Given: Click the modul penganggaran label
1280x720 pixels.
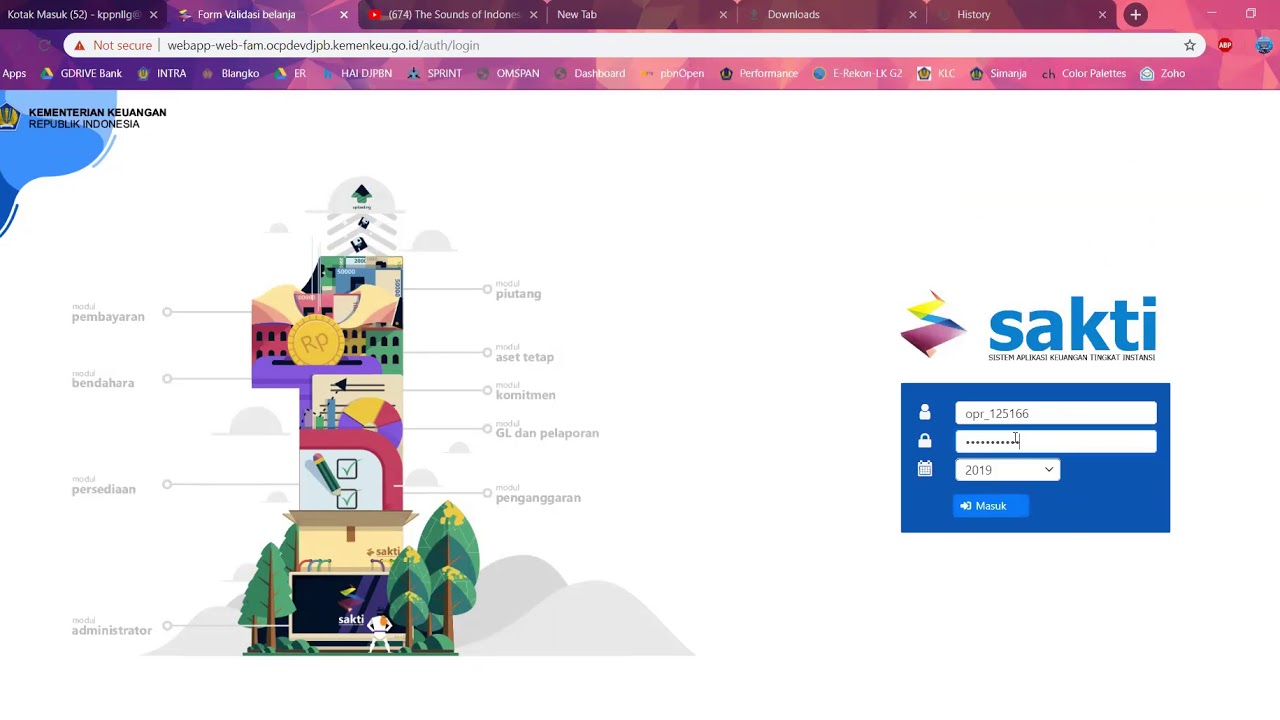Looking at the screenshot, I should point(538,494).
